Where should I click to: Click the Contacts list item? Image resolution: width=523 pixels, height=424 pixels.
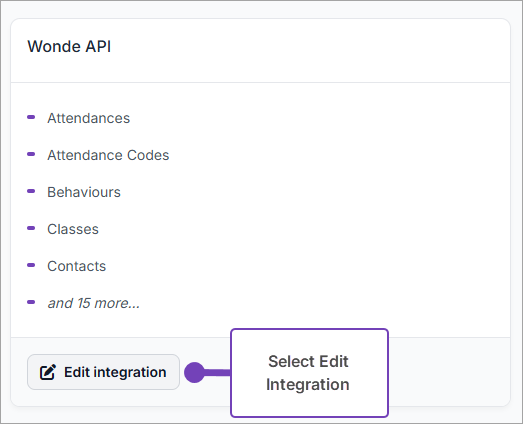pyautogui.click(x=76, y=266)
